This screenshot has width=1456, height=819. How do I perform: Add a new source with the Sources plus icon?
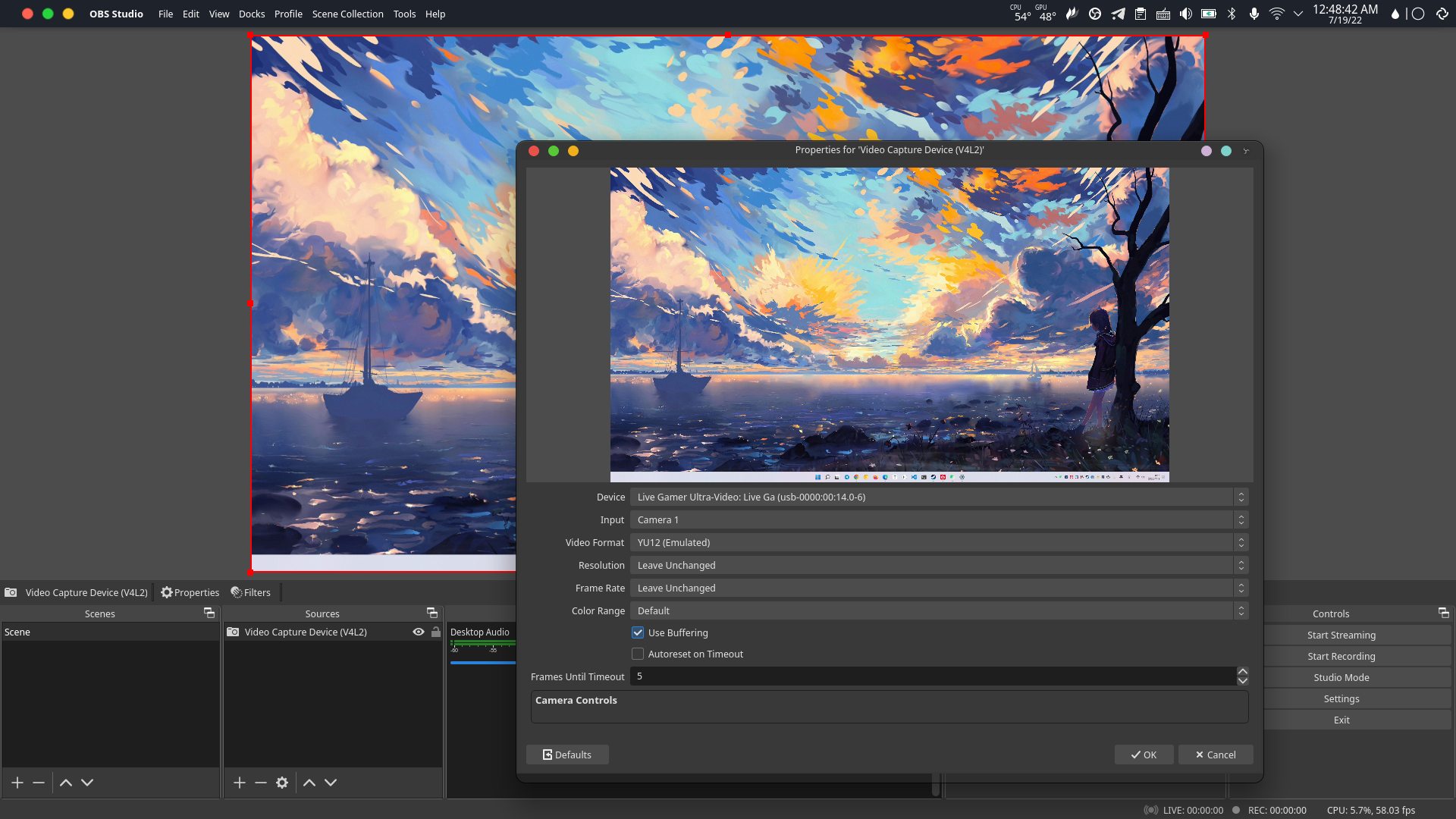[x=240, y=783]
